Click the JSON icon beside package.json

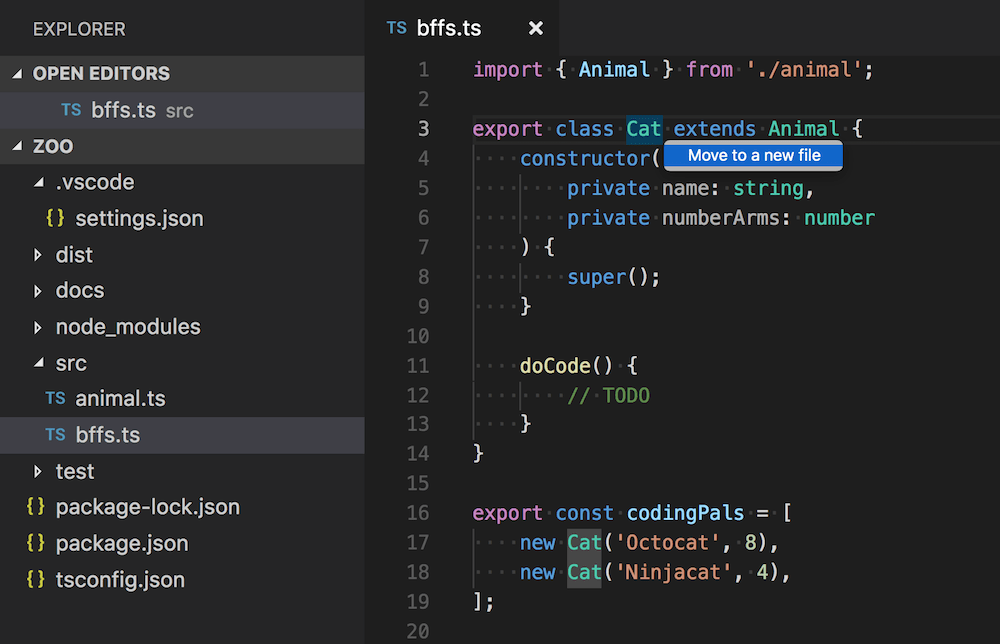(x=37, y=543)
